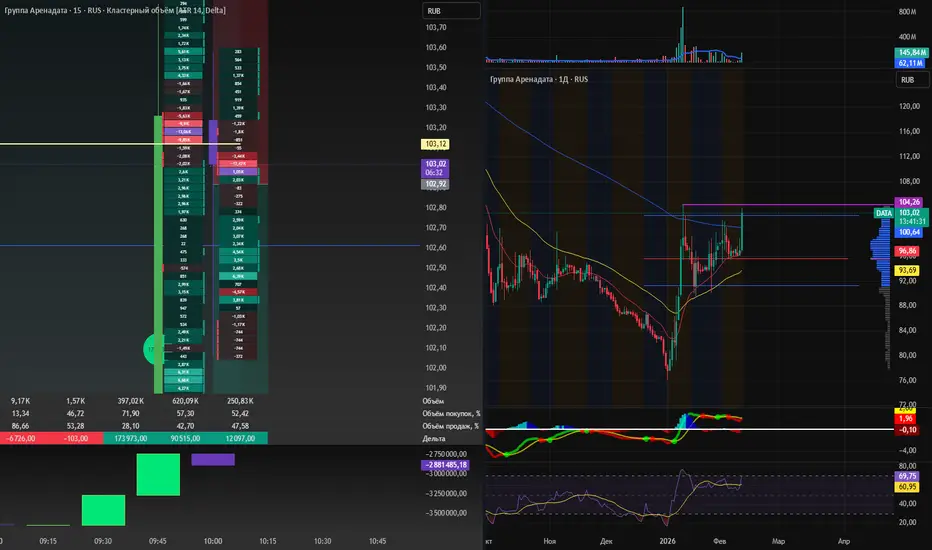
Task: Click the 'Объём покупок, %' row label
Action: (451, 414)
